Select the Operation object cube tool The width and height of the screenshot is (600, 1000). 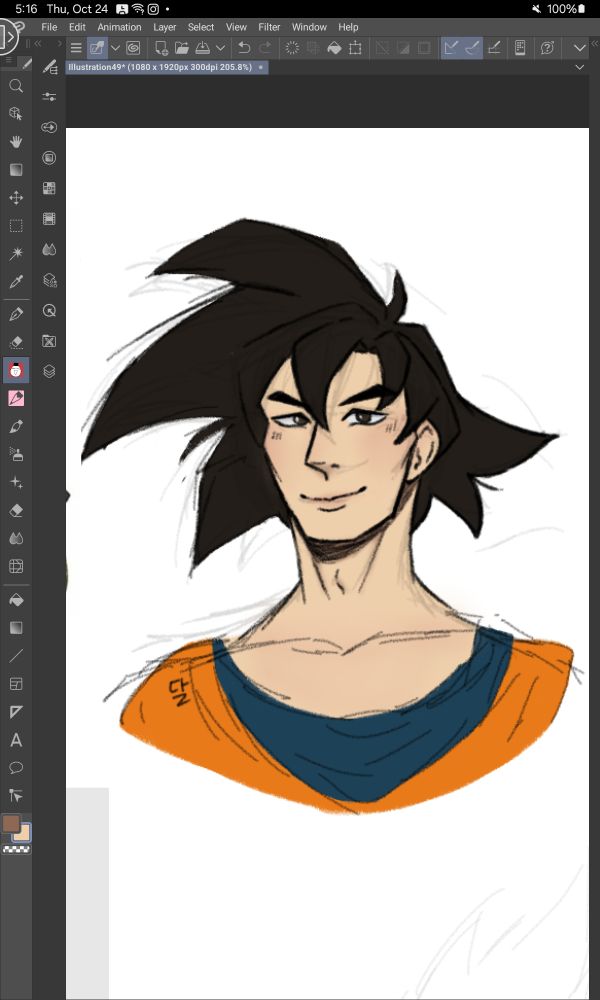pos(16,114)
